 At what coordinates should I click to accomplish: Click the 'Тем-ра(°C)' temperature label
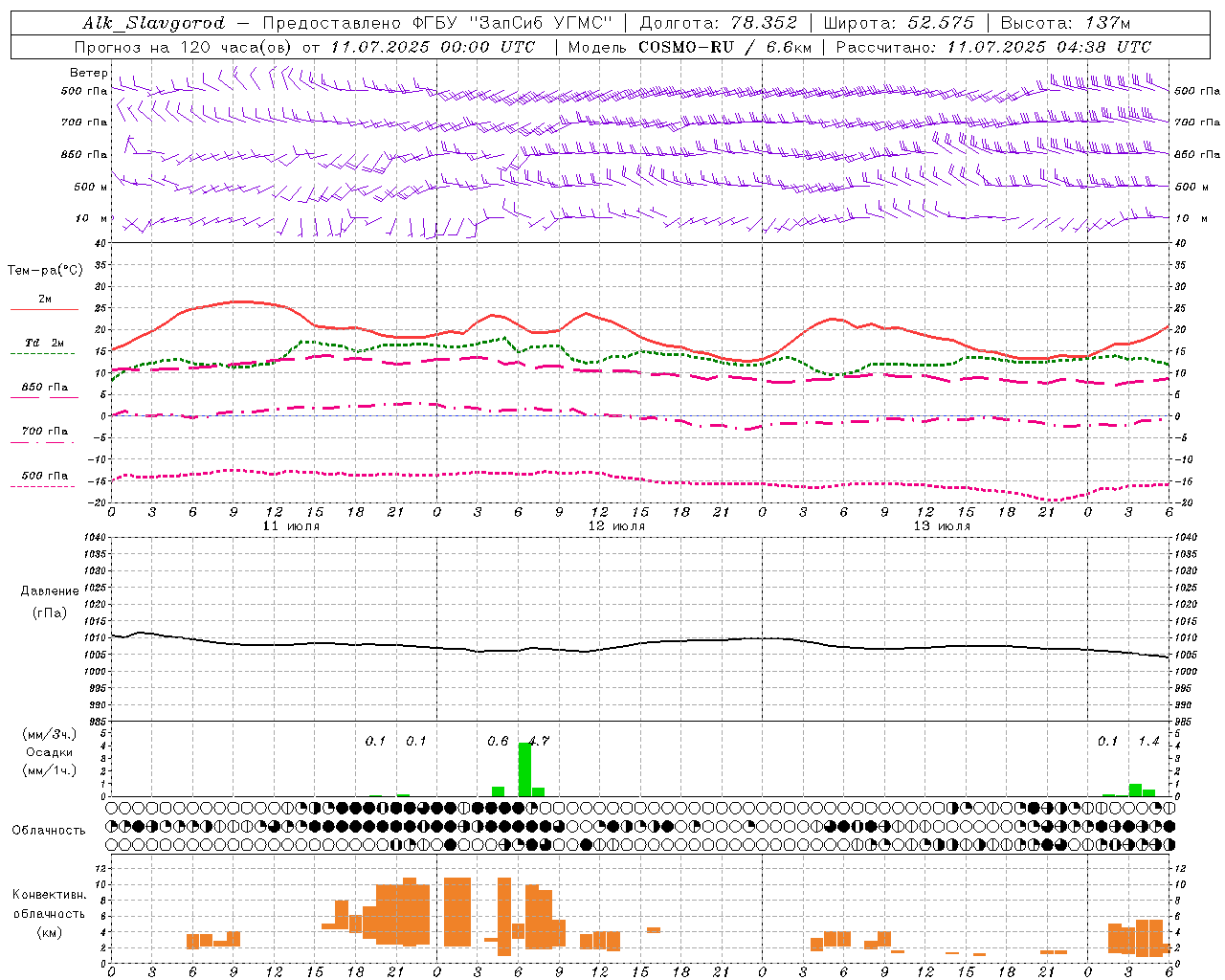point(45,271)
